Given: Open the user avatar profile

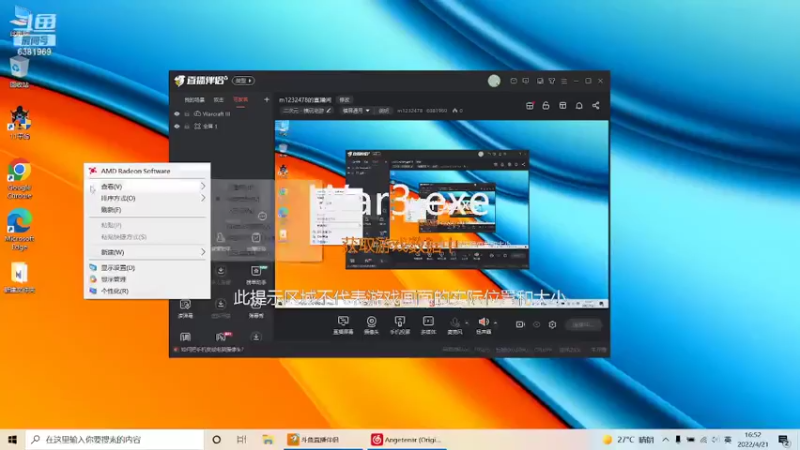Looking at the screenshot, I should (x=494, y=81).
